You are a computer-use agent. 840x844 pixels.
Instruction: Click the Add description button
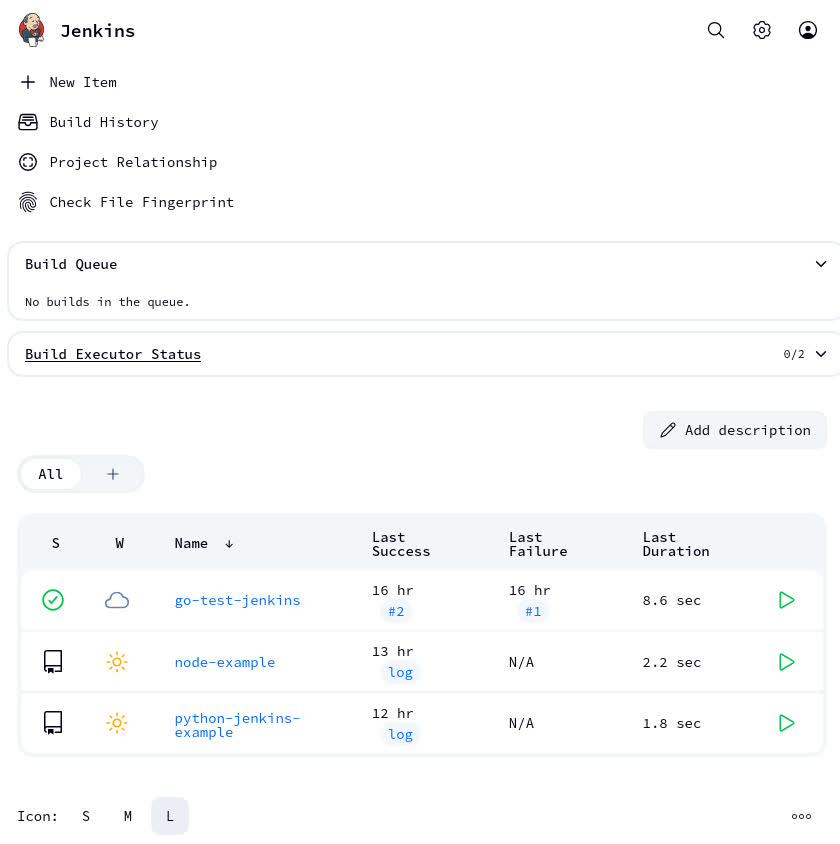tap(735, 430)
